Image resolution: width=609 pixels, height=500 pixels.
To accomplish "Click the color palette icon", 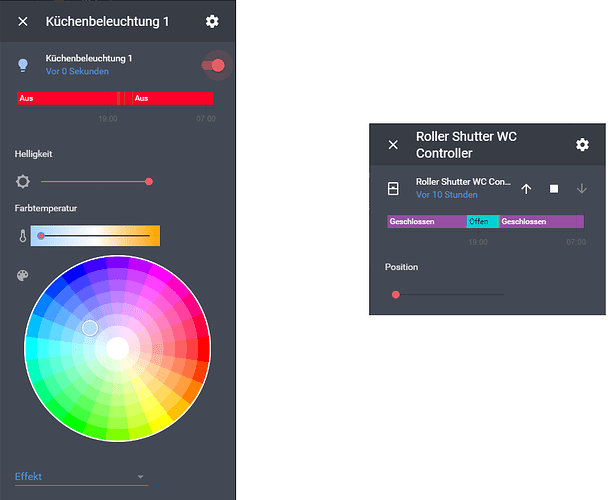I will [x=23, y=275].
